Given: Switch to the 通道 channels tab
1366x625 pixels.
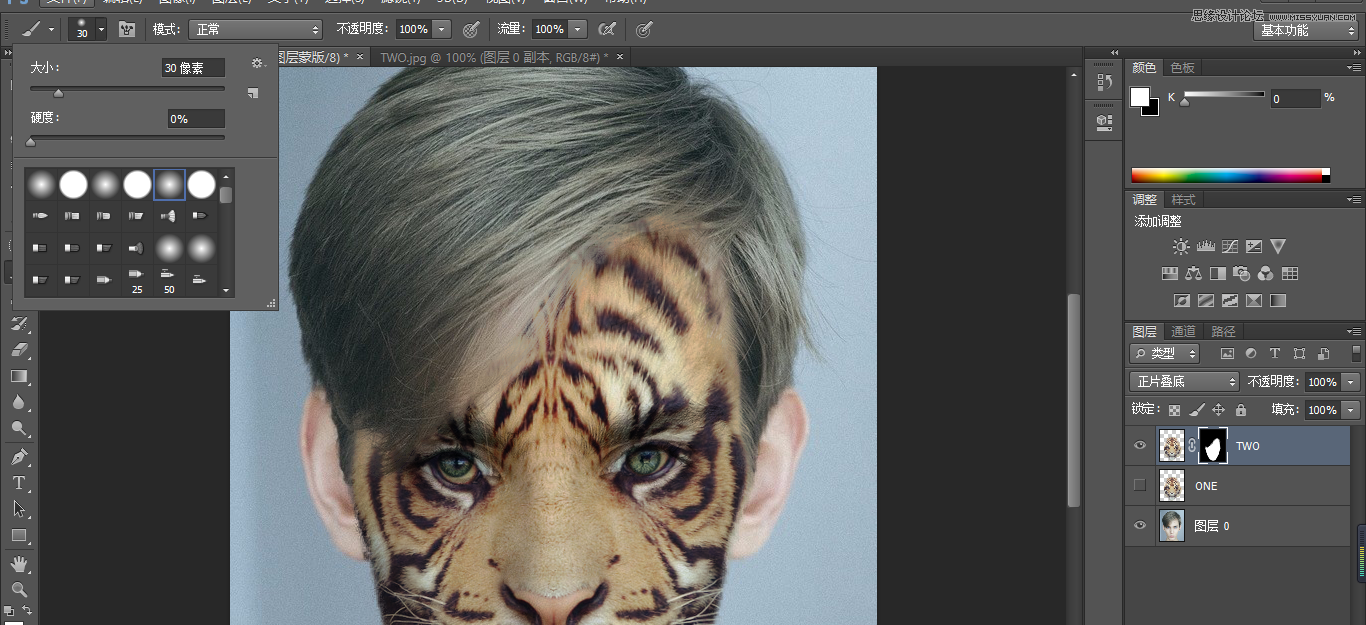Looking at the screenshot, I should (1183, 331).
